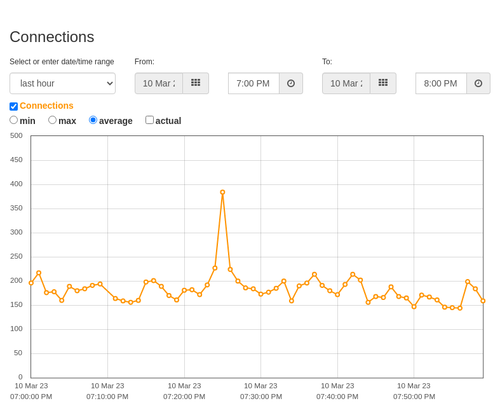The width and height of the screenshot is (500, 403).
Task: Open the From time clock picker icon
Action: click(x=291, y=83)
